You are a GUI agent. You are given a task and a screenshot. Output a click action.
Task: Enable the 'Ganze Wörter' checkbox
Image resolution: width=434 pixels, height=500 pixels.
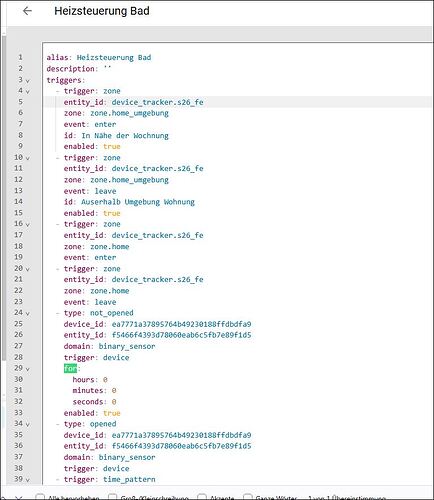(248, 497)
